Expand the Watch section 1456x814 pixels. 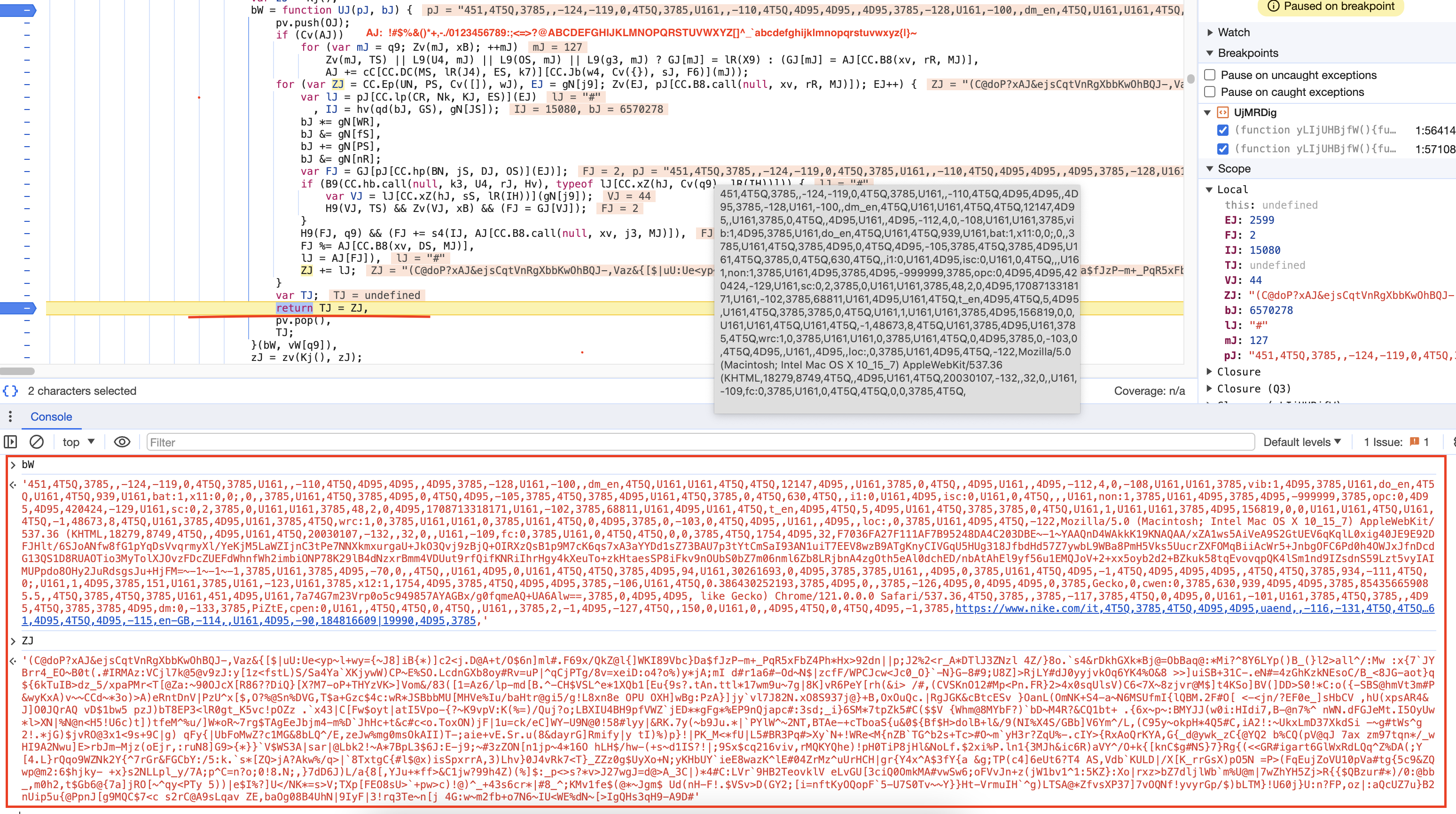(x=1210, y=32)
